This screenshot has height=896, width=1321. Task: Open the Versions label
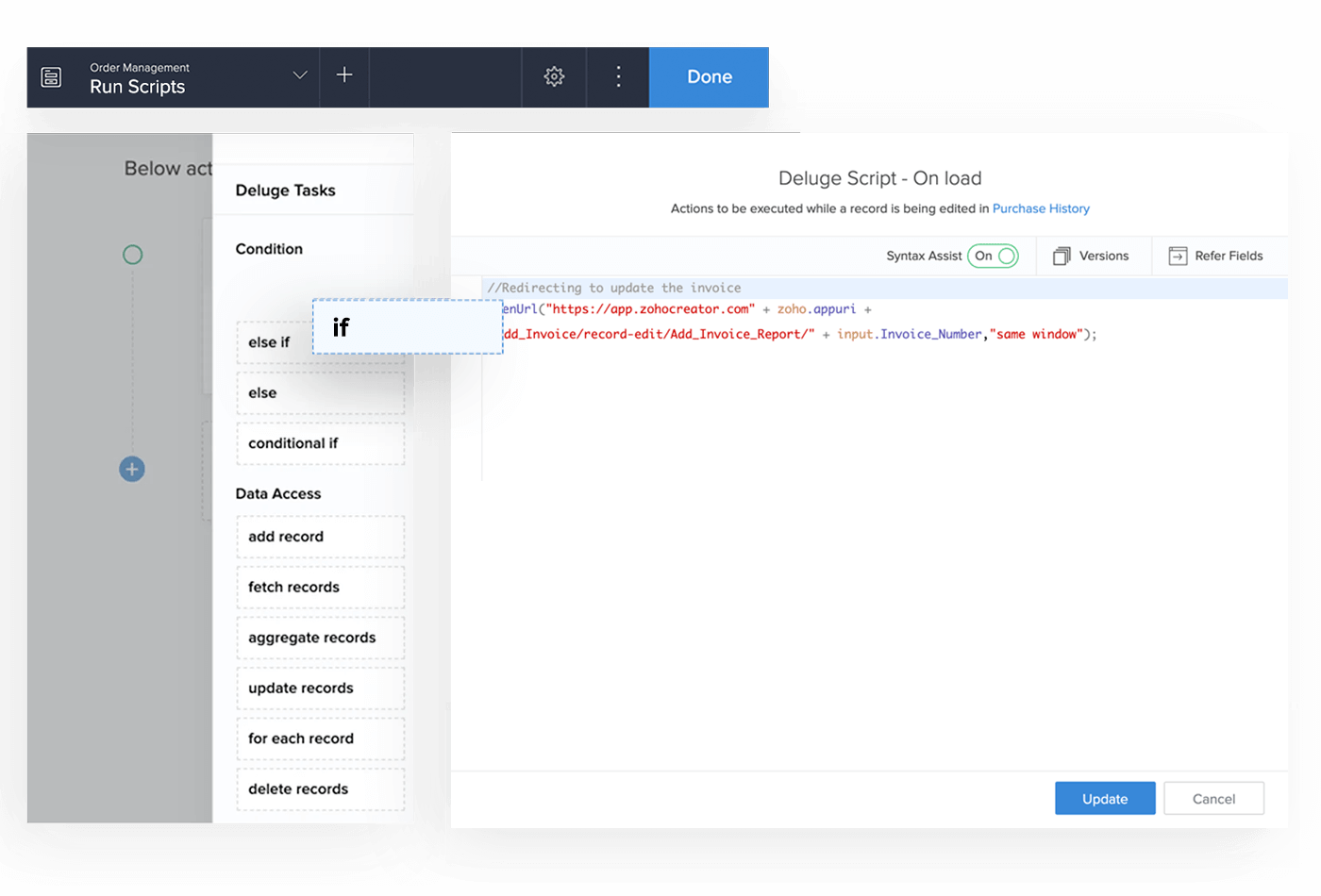click(1104, 256)
